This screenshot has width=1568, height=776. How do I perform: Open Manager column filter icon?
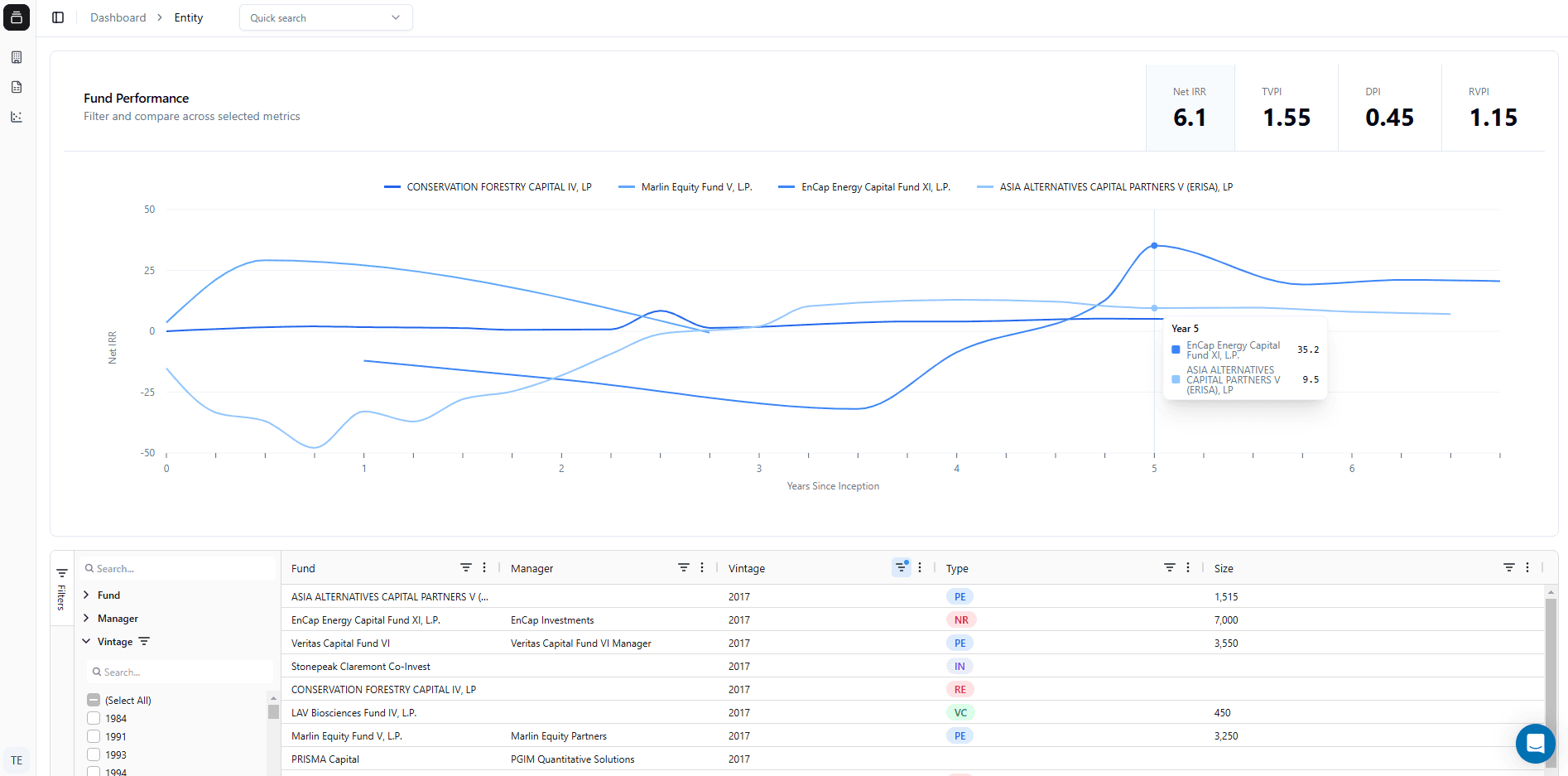[684, 567]
